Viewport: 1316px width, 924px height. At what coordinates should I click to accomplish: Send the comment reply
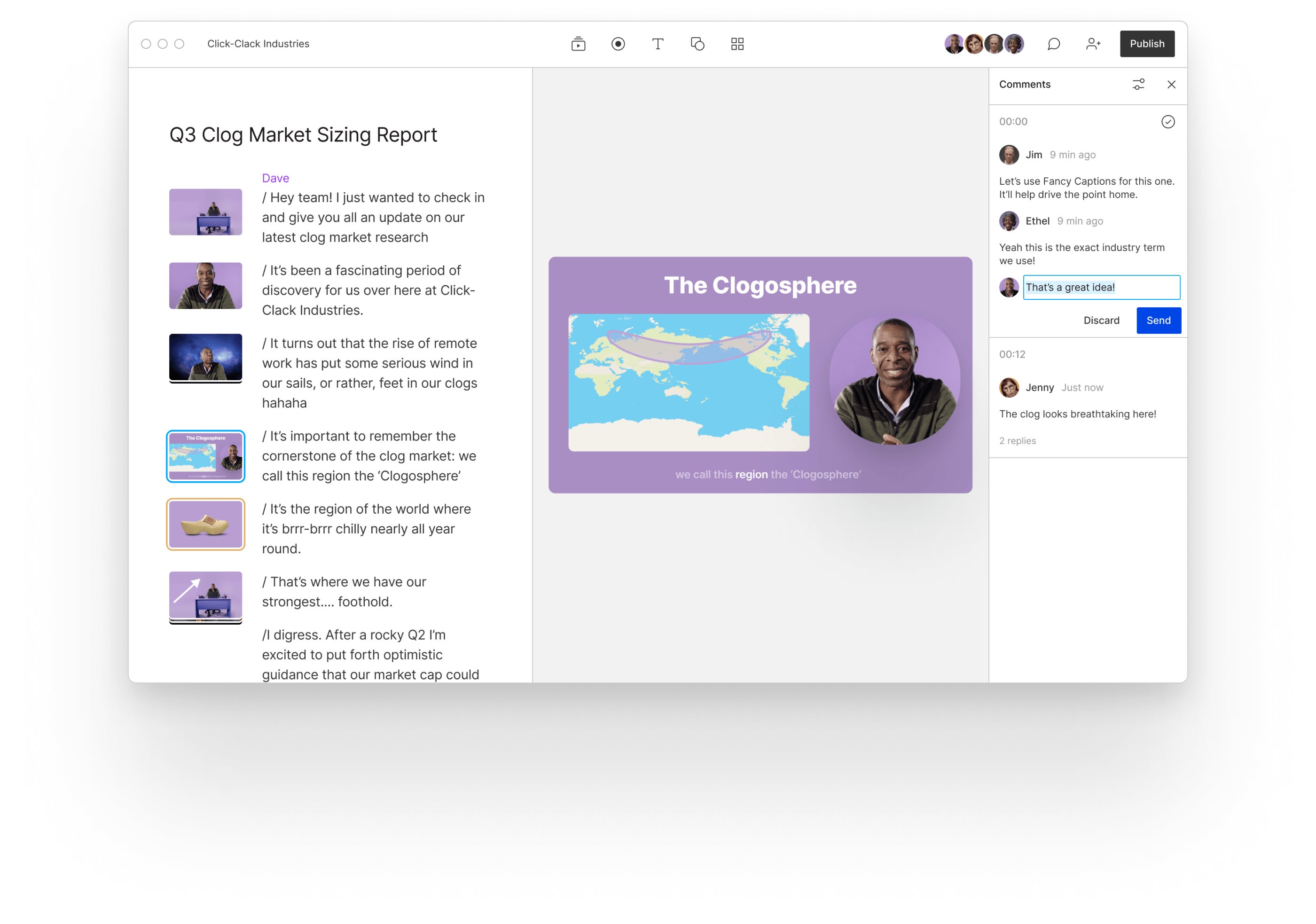[x=1158, y=321]
